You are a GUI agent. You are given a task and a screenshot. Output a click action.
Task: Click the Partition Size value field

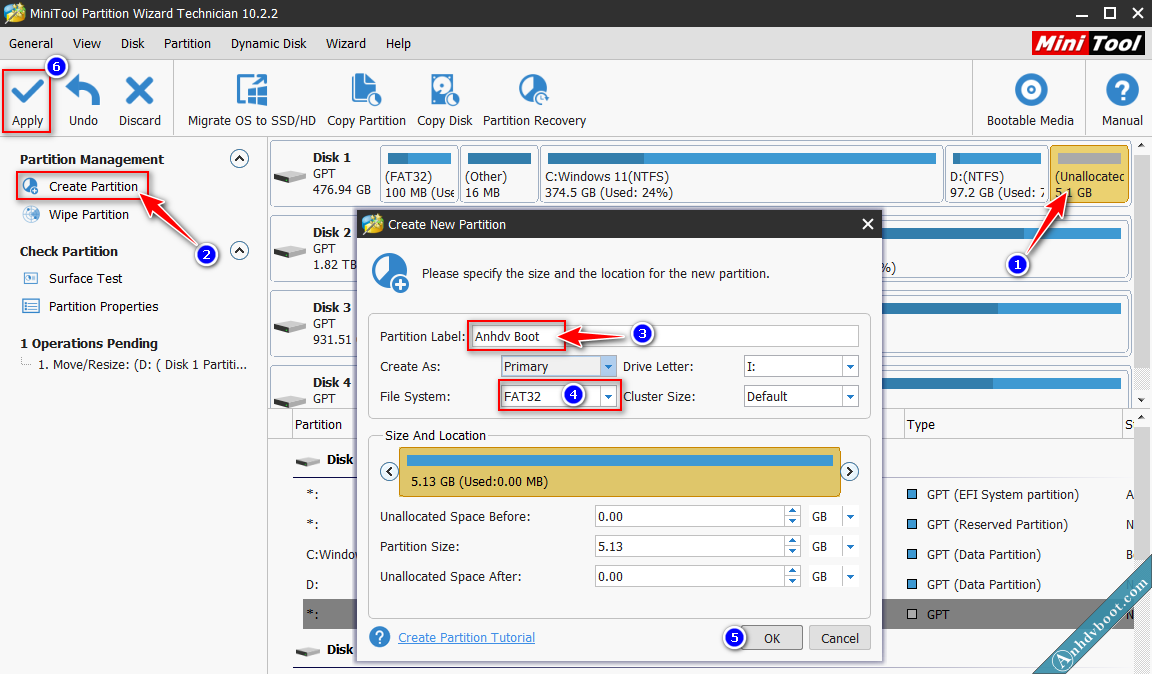coord(689,547)
